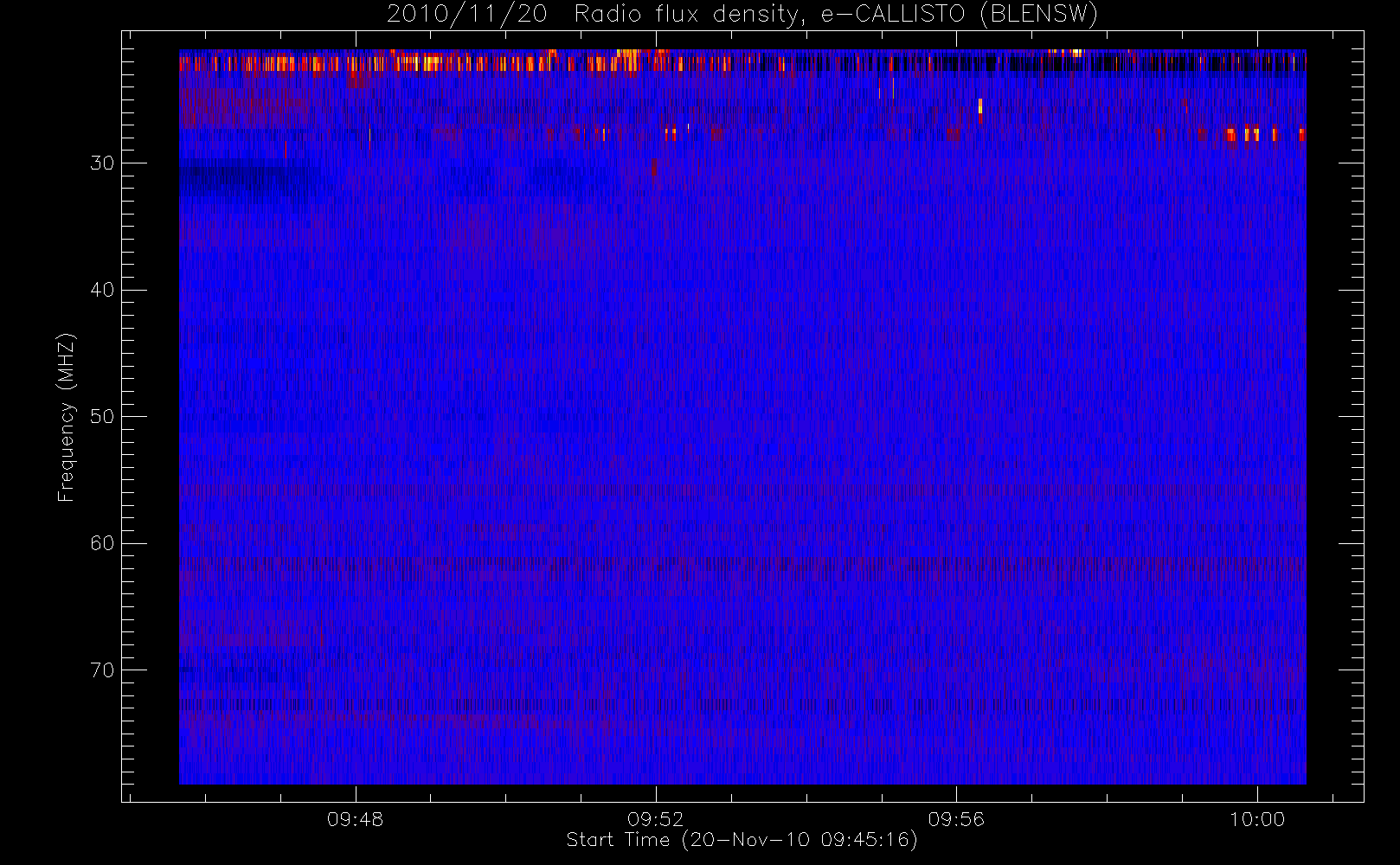Click the 70 frequency tick label
This screenshot has height=865, width=1400.
[102, 670]
